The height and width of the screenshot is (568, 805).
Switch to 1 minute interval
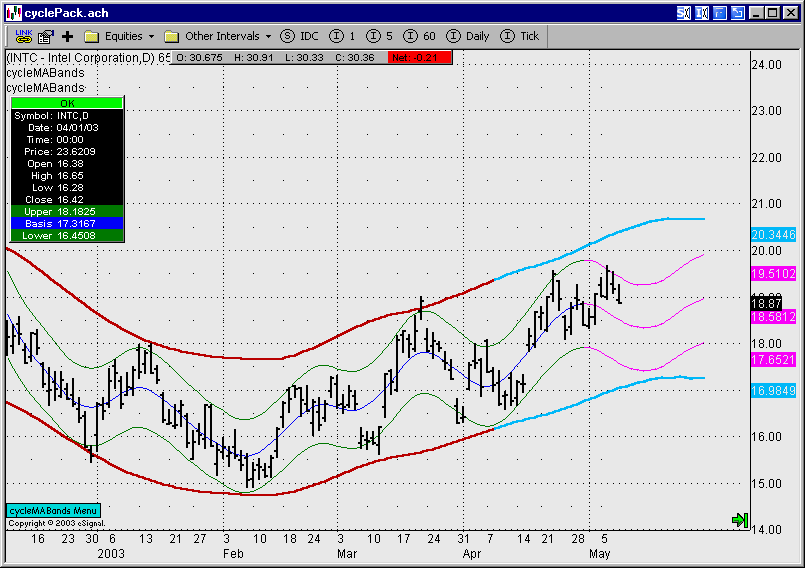[x=342, y=36]
